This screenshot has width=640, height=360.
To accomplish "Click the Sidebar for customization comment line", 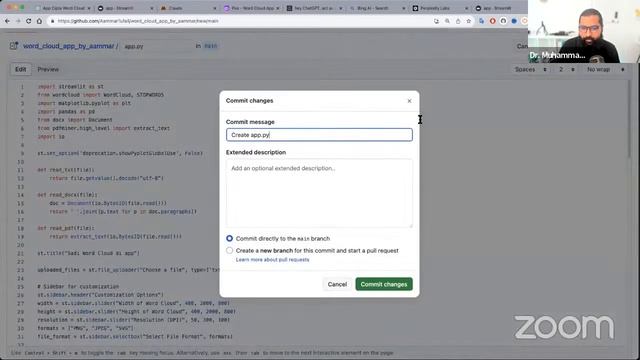I will pyautogui.click(x=78, y=287).
